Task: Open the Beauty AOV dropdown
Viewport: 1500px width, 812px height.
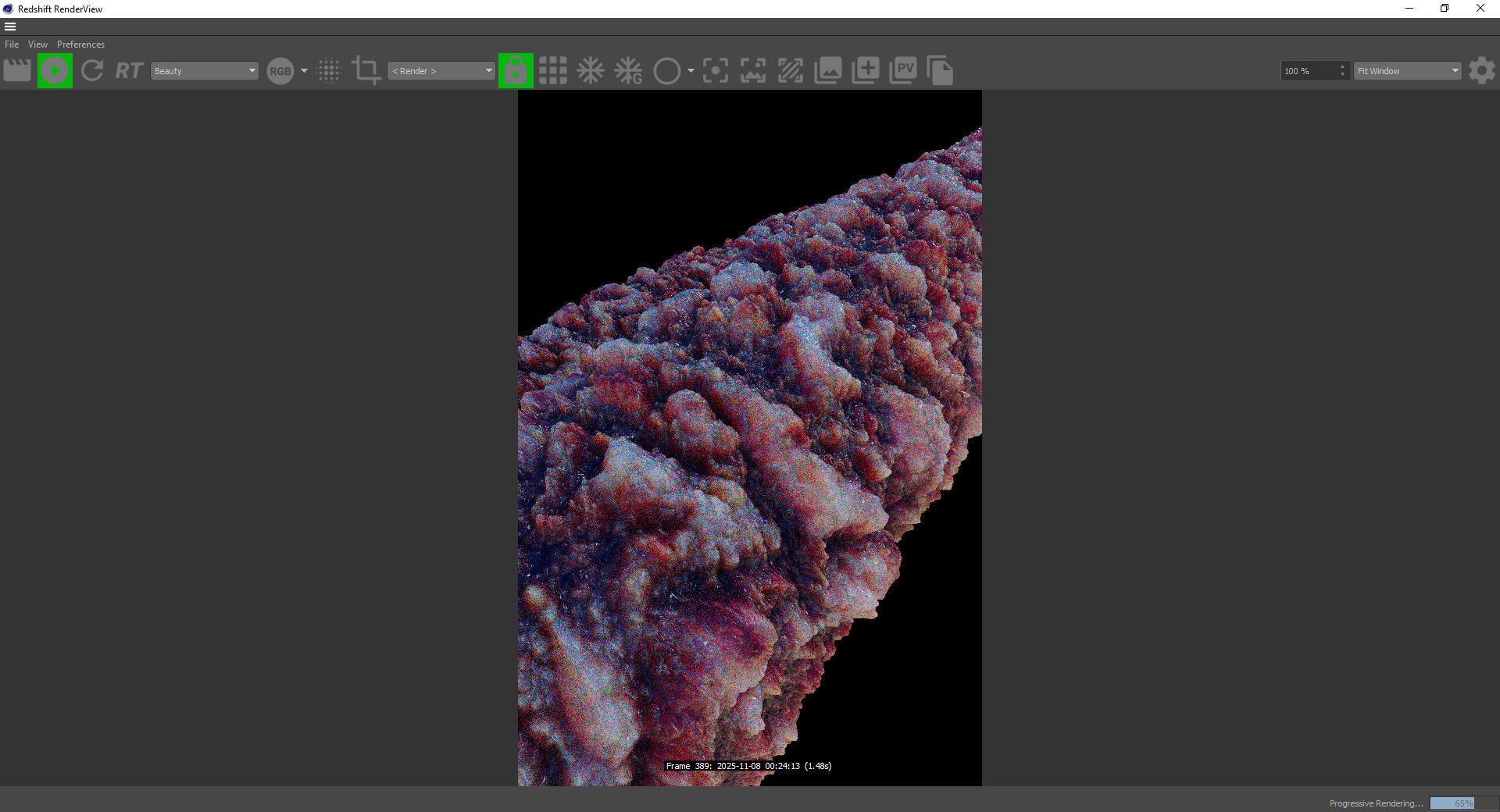Action: (205, 71)
